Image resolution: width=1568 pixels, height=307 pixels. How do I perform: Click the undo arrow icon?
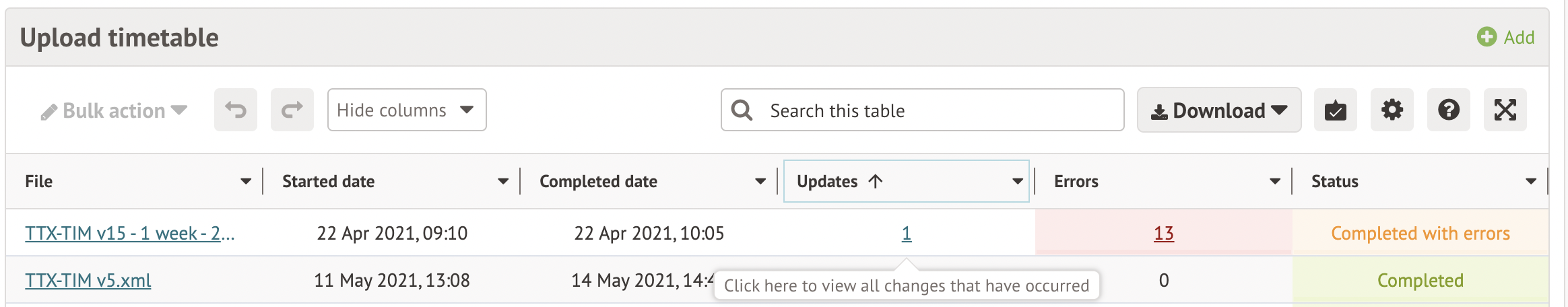pyautogui.click(x=236, y=110)
